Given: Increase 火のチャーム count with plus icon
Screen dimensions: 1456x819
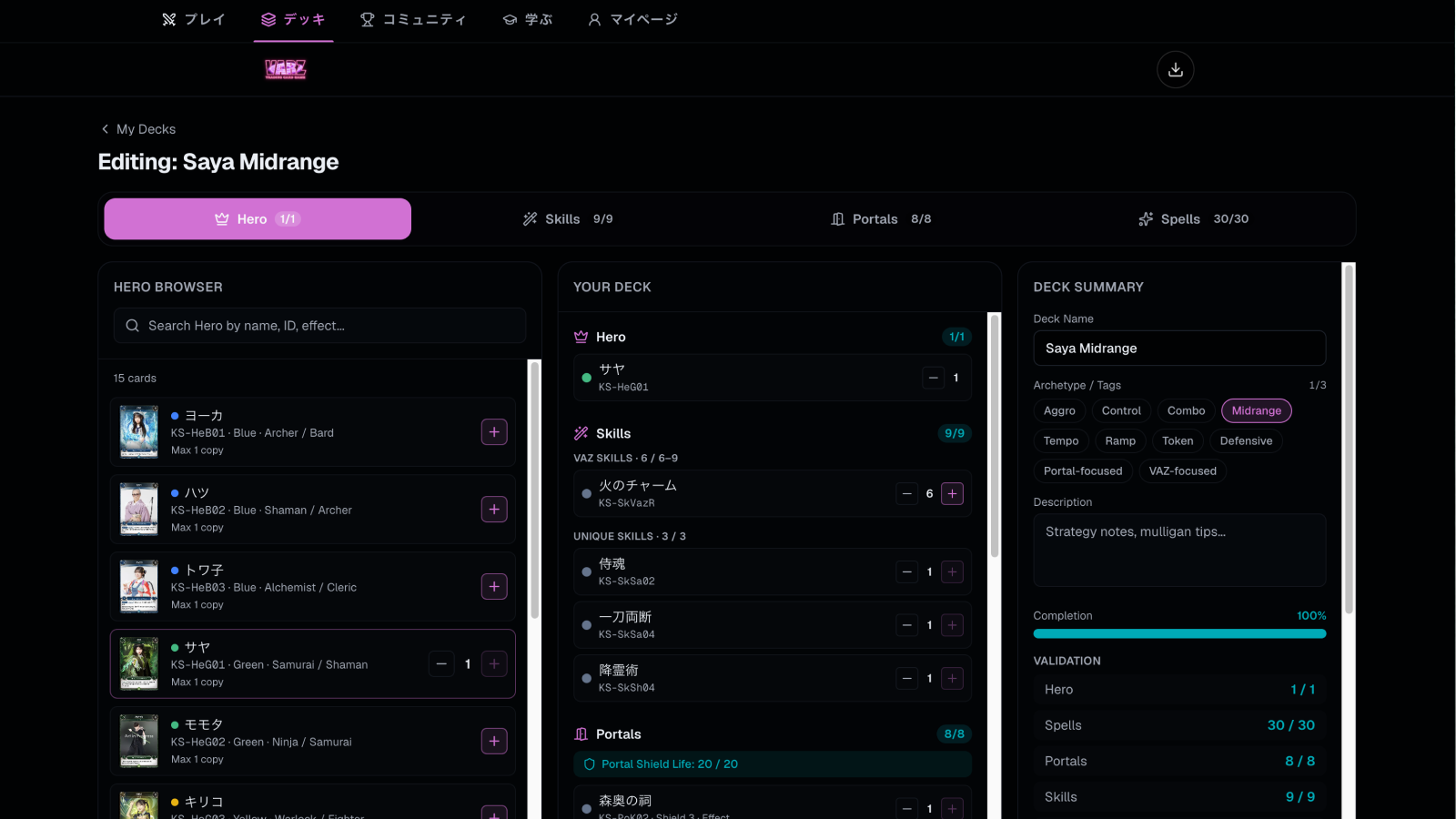Looking at the screenshot, I should (x=953, y=493).
